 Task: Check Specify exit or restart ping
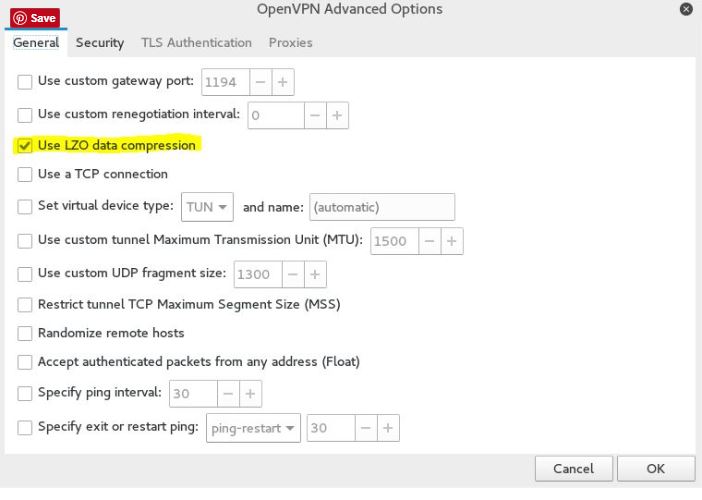click(x=25, y=427)
